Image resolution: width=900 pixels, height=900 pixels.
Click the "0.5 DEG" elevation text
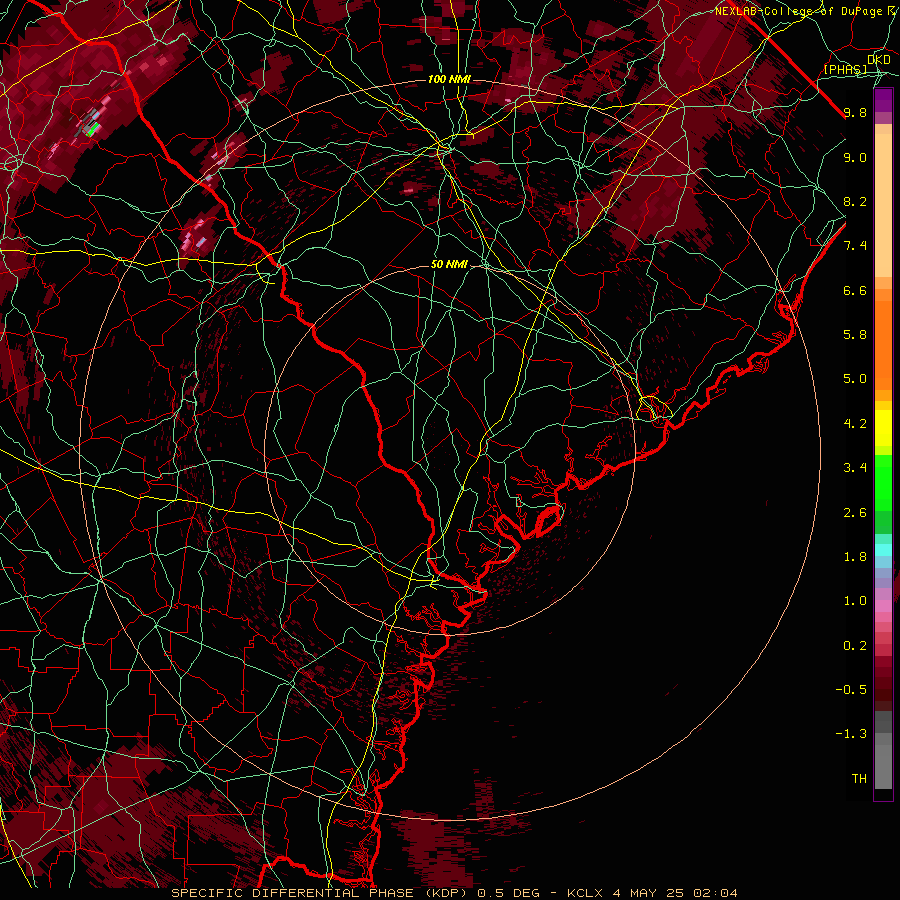click(509, 893)
